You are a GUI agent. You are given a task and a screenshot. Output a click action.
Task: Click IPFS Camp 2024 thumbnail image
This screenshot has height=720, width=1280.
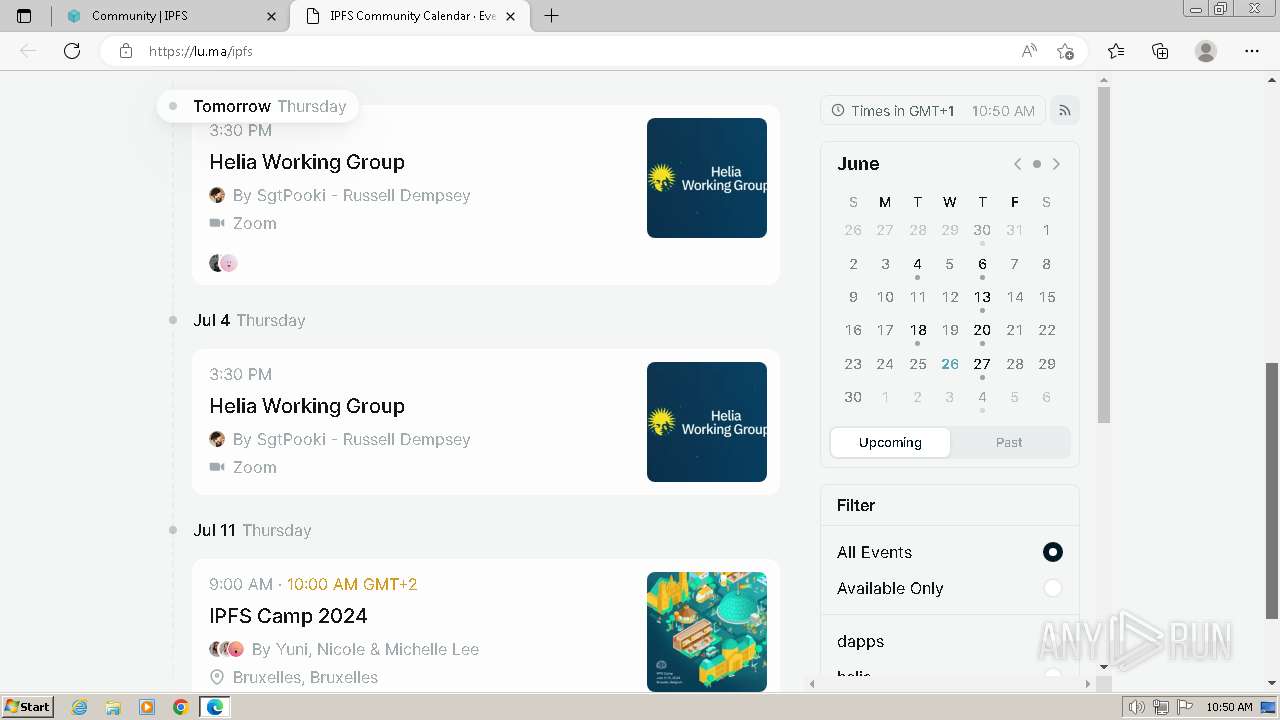pyautogui.click(x=707, y=632)
